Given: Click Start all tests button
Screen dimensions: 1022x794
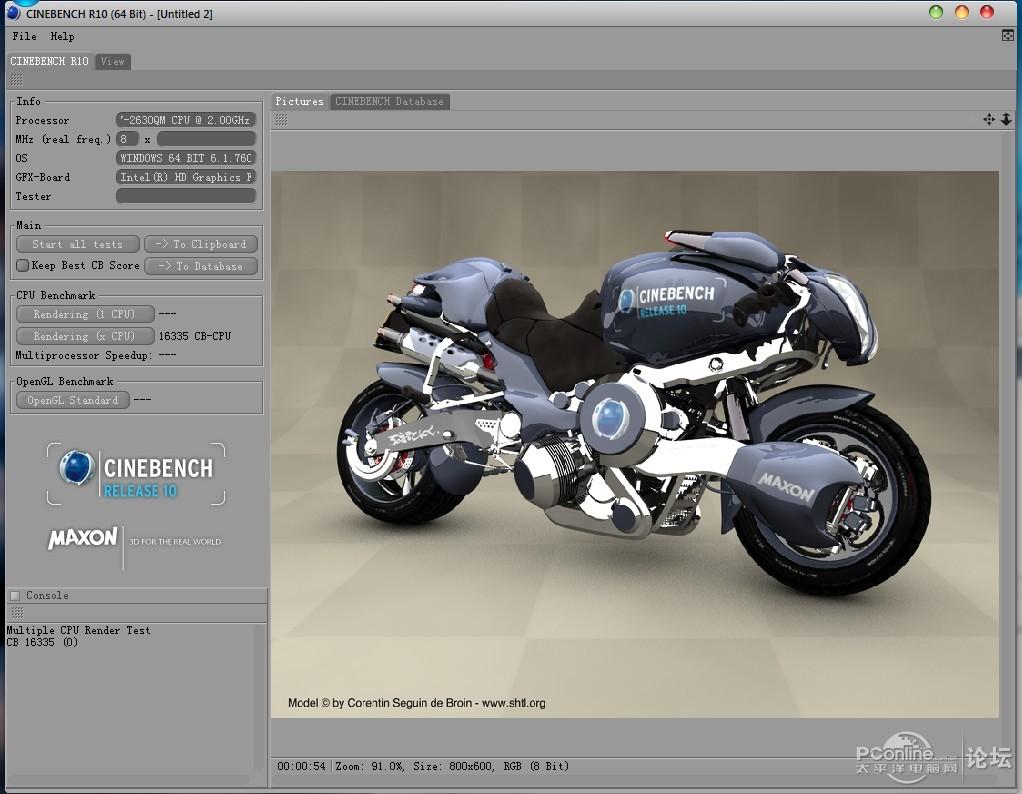Looking at the screenshot, I should coord(78,244).
